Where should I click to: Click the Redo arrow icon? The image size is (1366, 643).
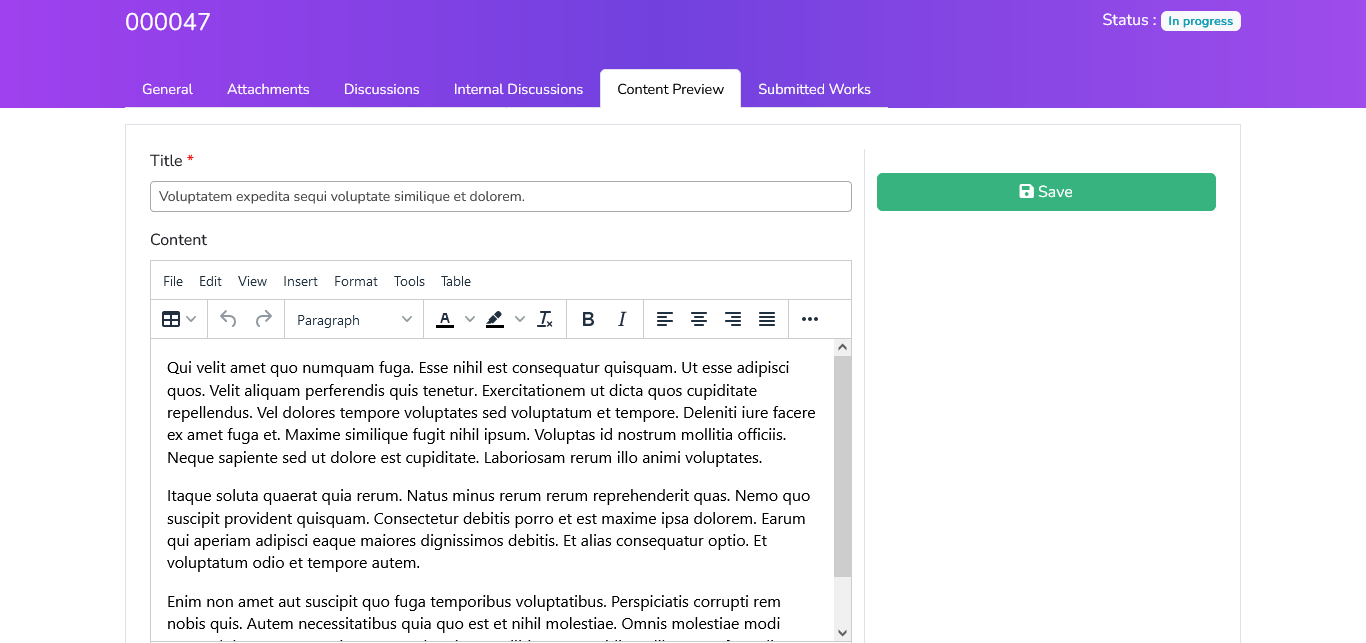click(x=264, y=319)
